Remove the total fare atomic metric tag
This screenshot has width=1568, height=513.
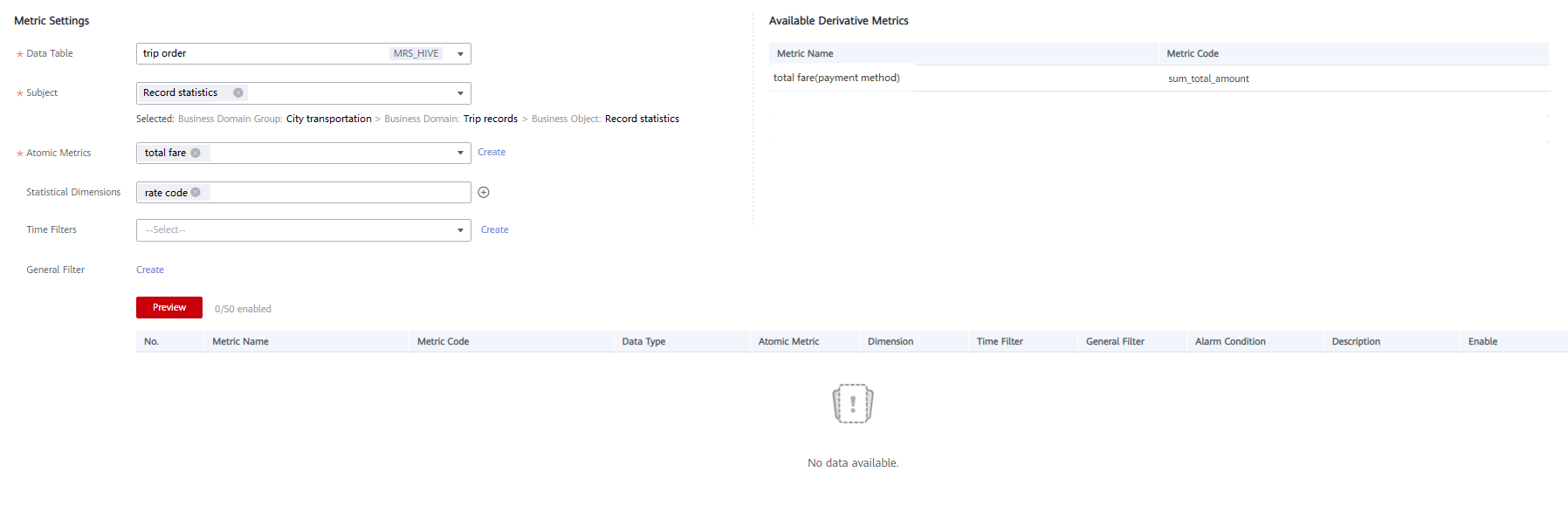pos(196,153)
